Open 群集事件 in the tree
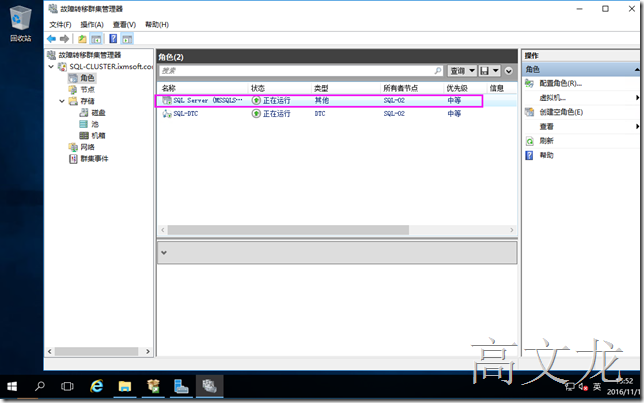 click(94, 158)
